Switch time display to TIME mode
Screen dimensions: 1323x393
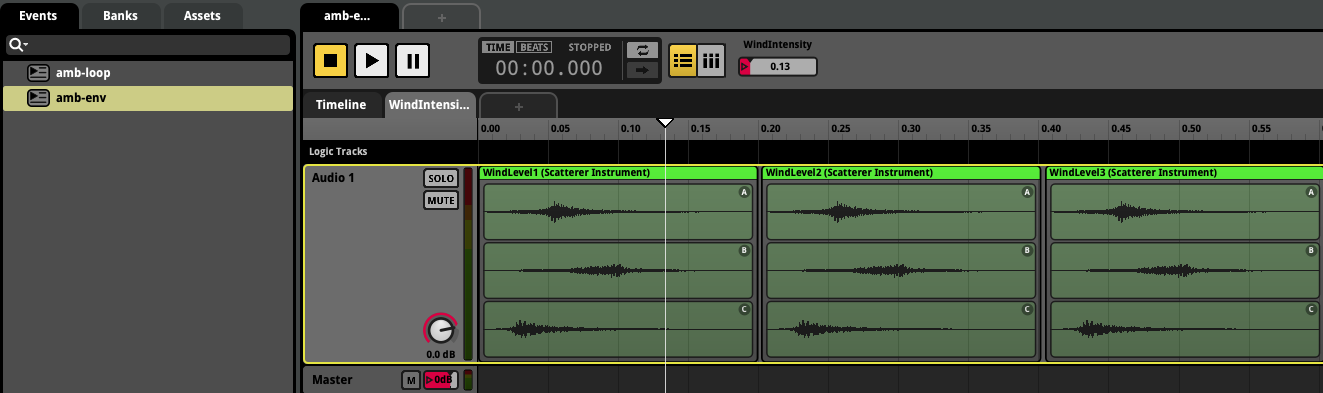tap(498, 47)
